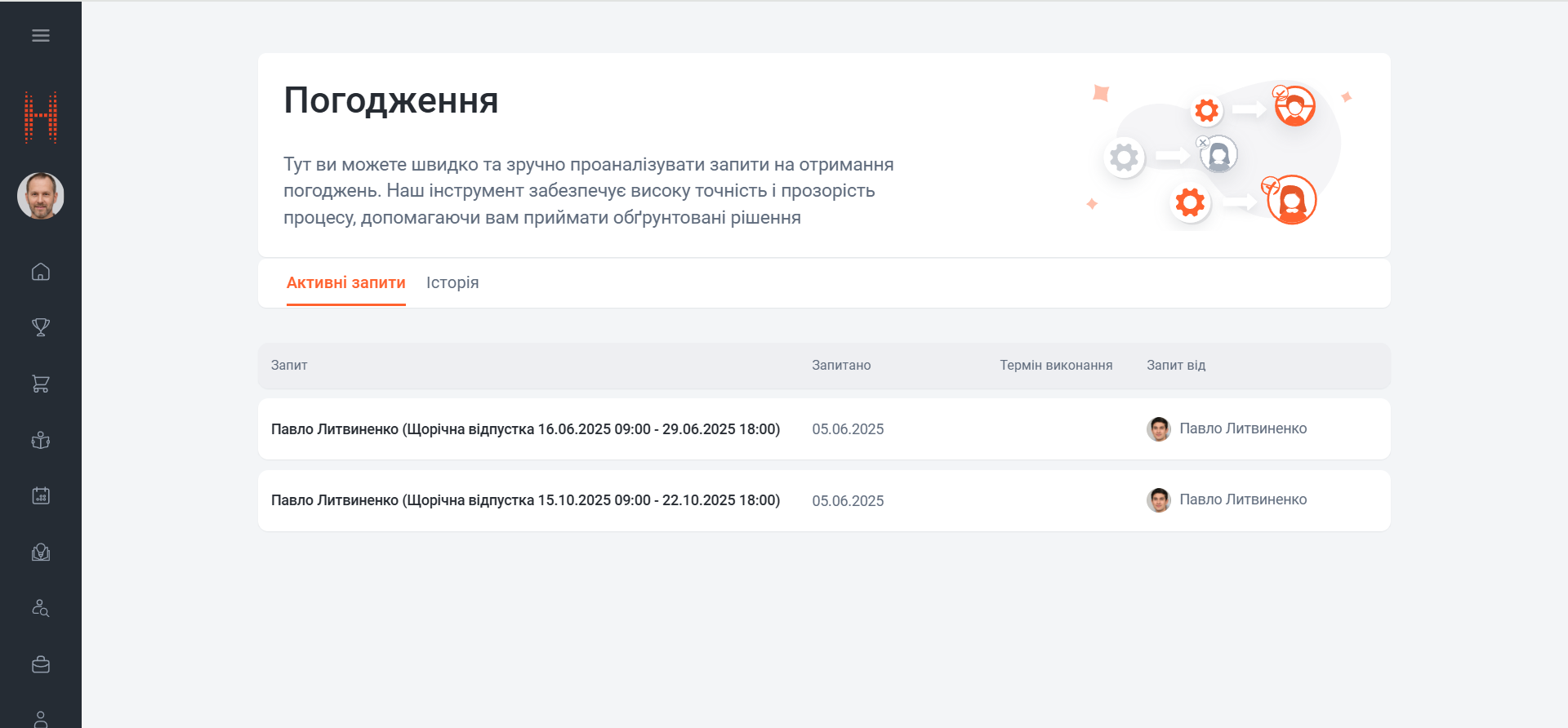The image size is (1568, 728).
Task: Click the Термін виконання column header
Action: 1056,365
